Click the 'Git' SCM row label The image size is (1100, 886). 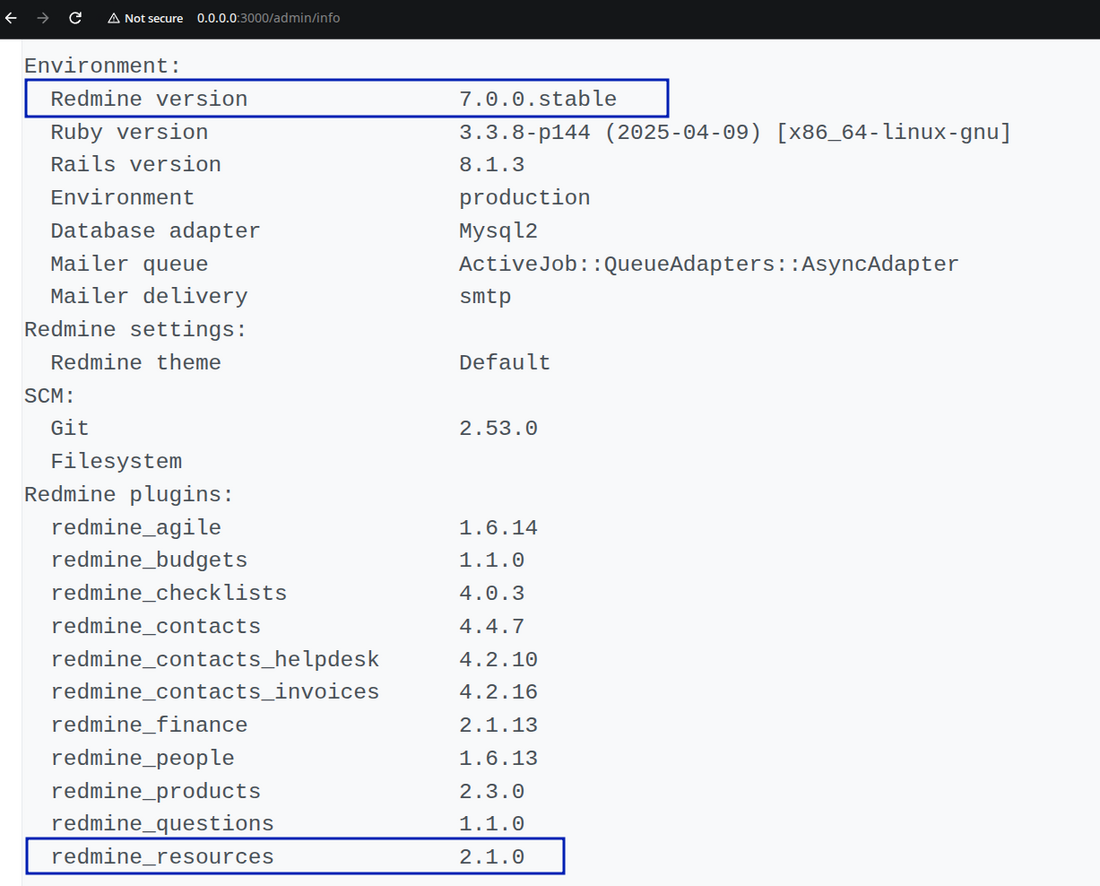pos(69,428)
